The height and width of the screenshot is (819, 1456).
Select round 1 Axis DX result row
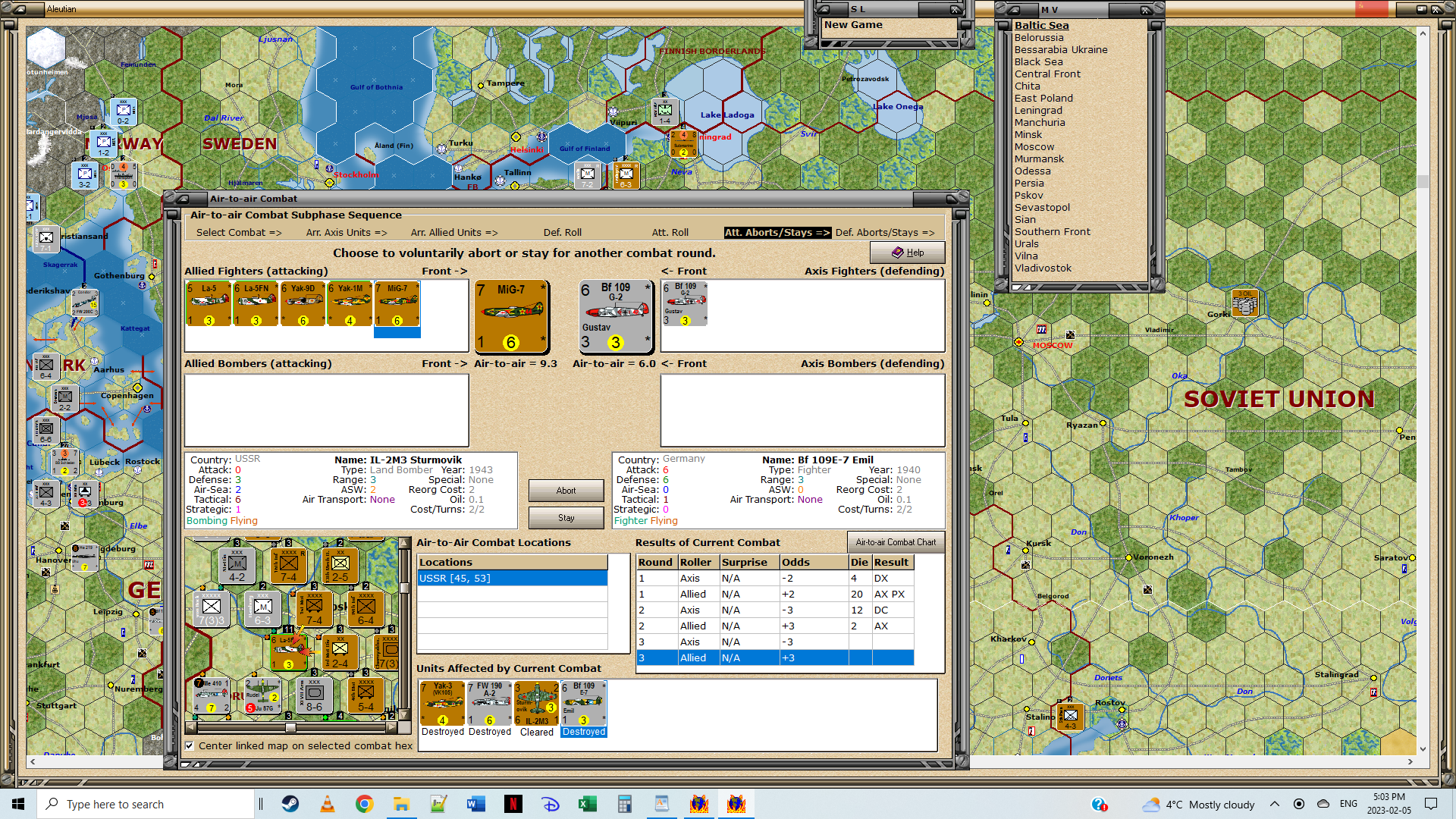[775, 578]
